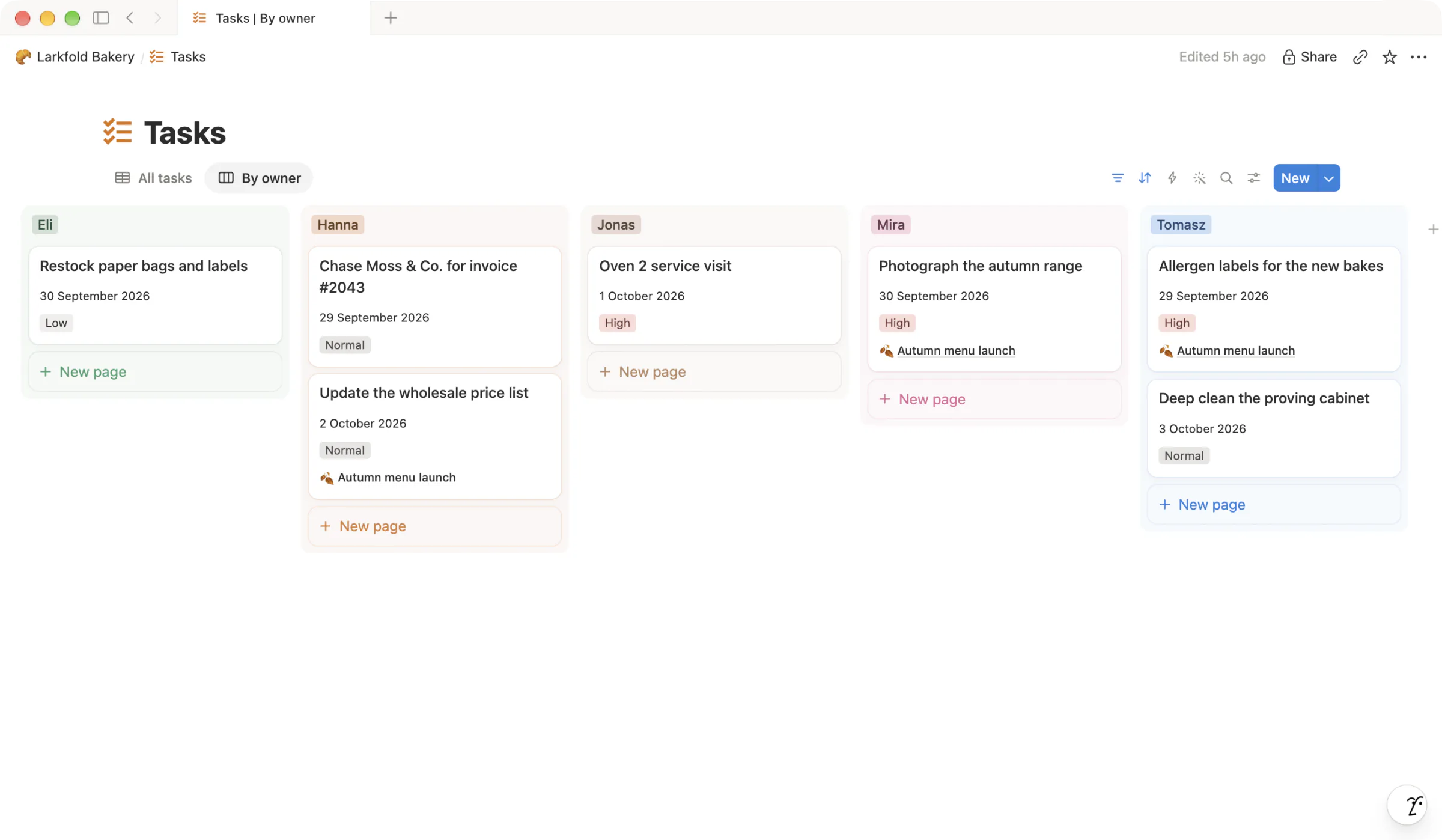
Task: Open the Oven 2 service visit card
Action: pyautogui.click(x=714, y=295)
